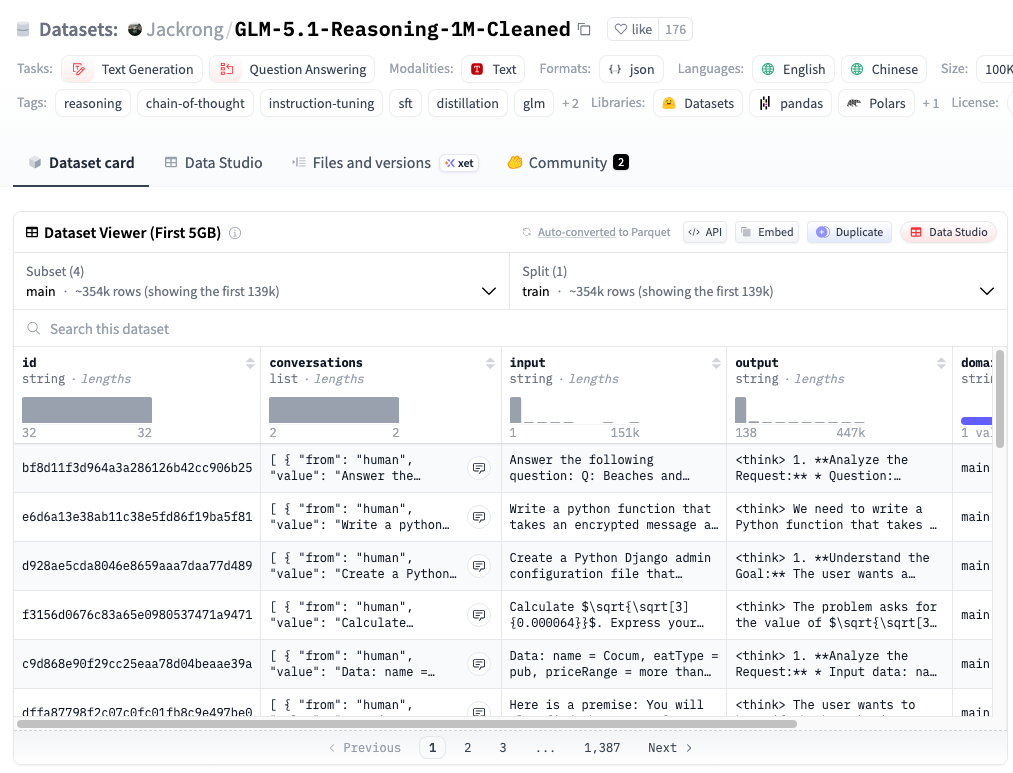This screenshot has width=1013, height=773.
Task: Switch to the Data Studio tab
Action: click(x=213, y=163)
